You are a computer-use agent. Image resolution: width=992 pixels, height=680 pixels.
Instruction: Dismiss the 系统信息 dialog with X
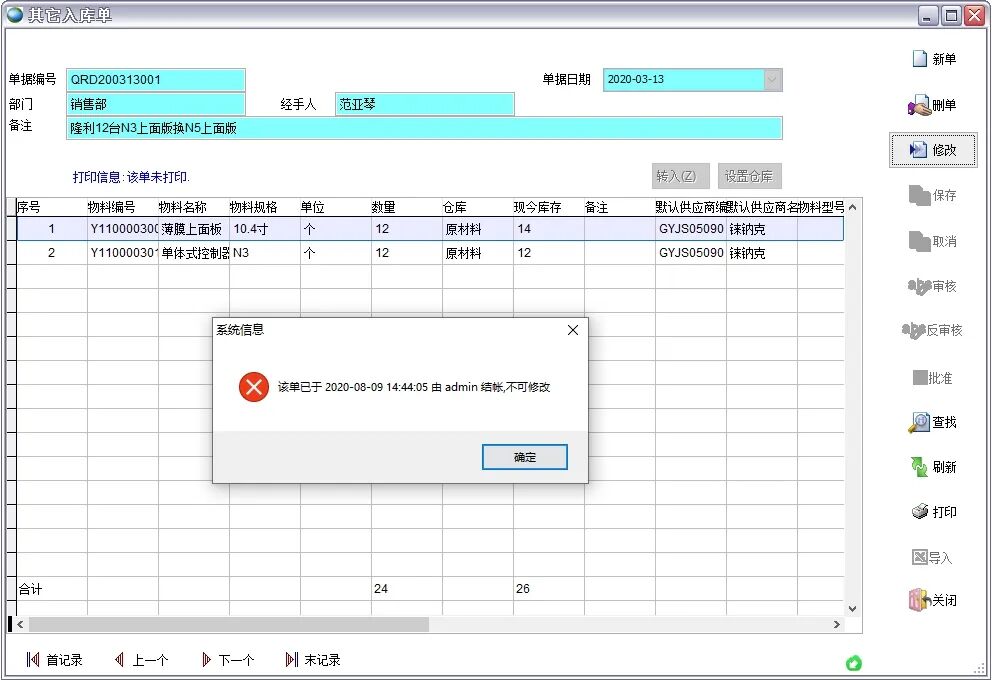pyautogui.click(x=573, y=330)
